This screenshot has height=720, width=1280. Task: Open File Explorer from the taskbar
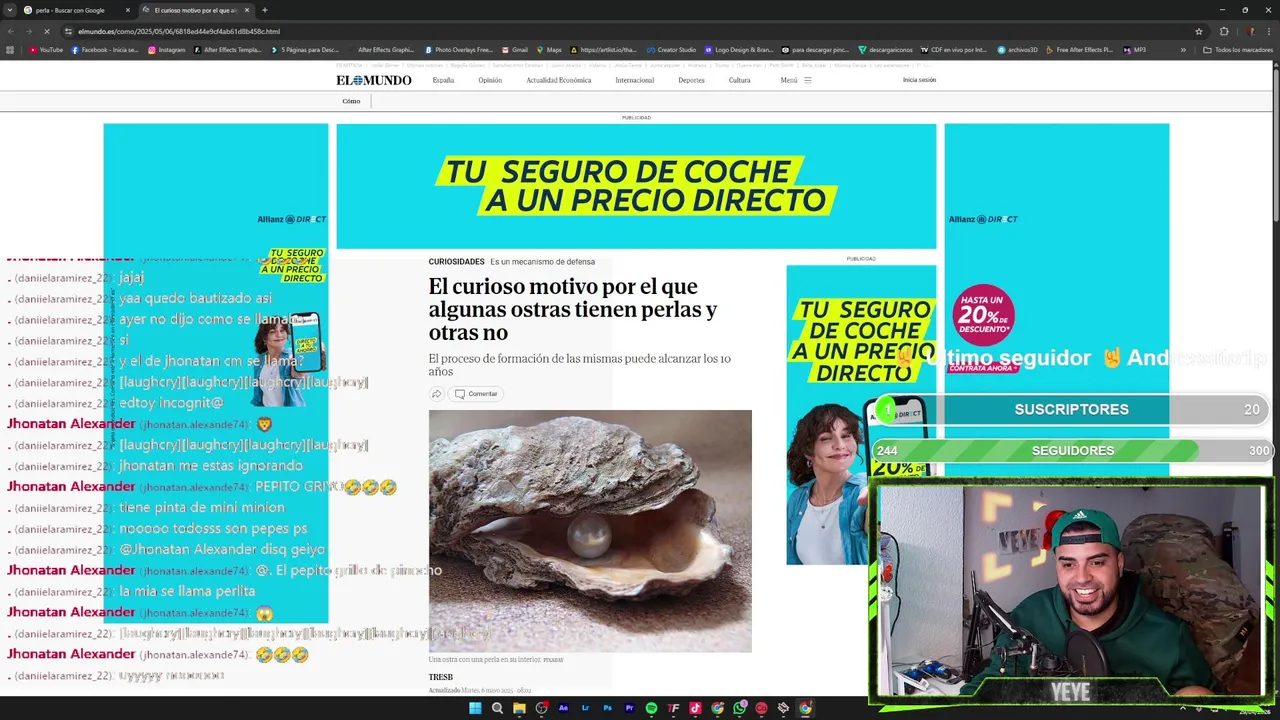[519, 708]
